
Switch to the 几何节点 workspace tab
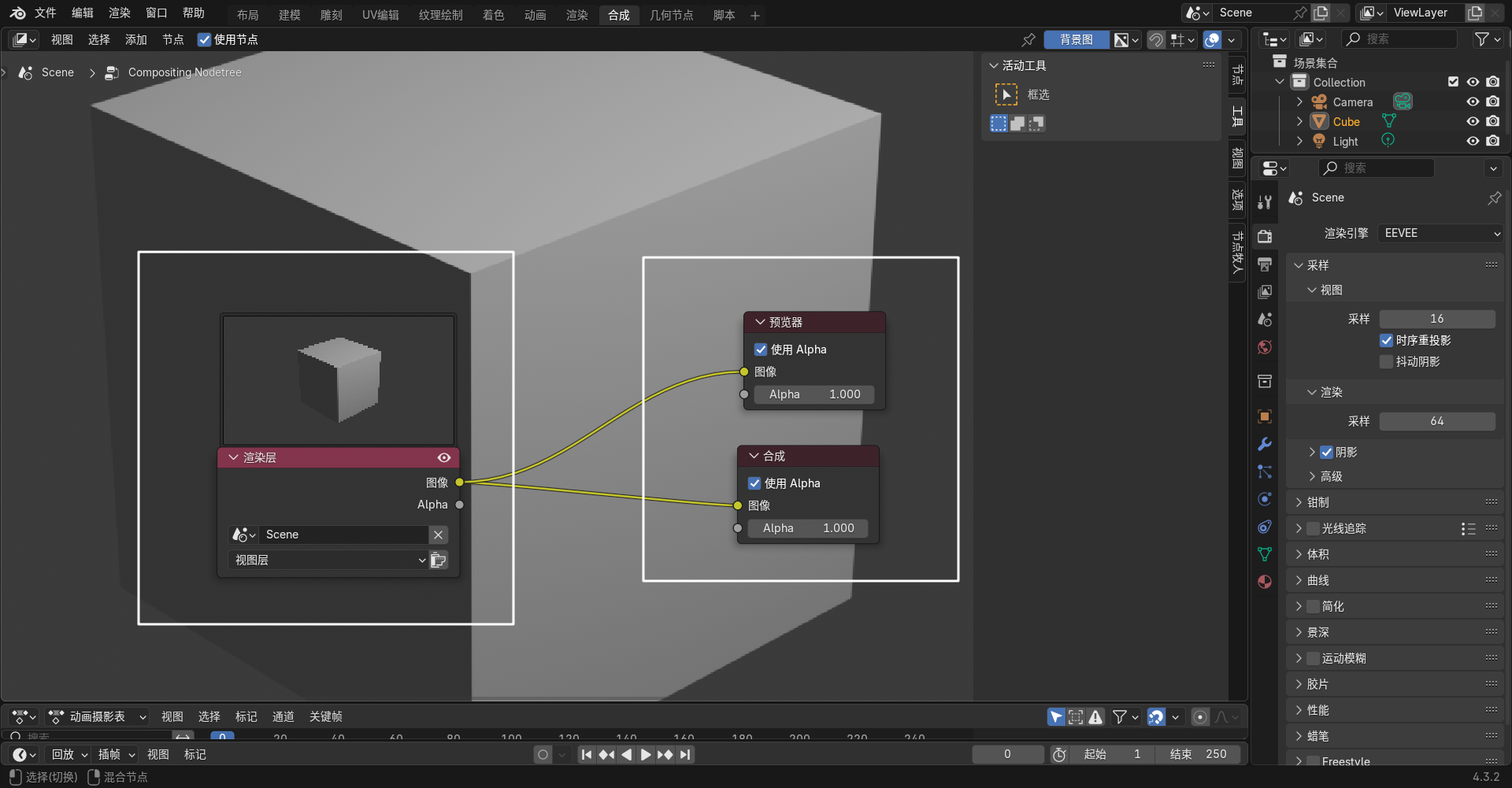click(x=671, y=15)
